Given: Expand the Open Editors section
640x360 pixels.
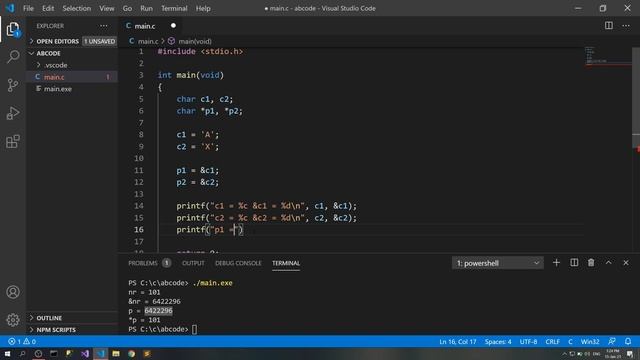Looking at the screenshot, I should pos(58,41).
